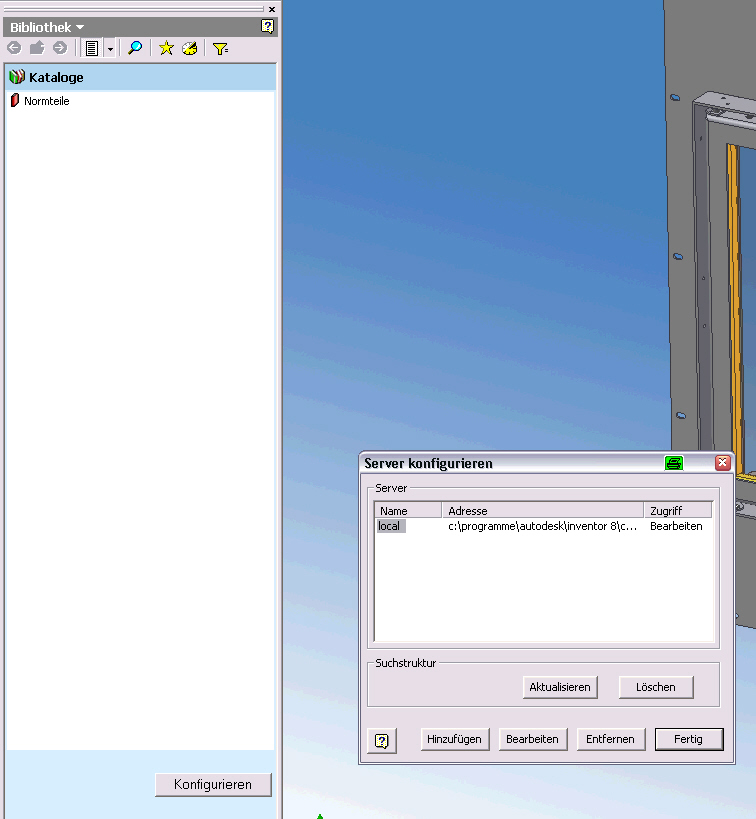756x819 pixels.
Task: Select the Normteile catalog entry
Action: [46, 101]
